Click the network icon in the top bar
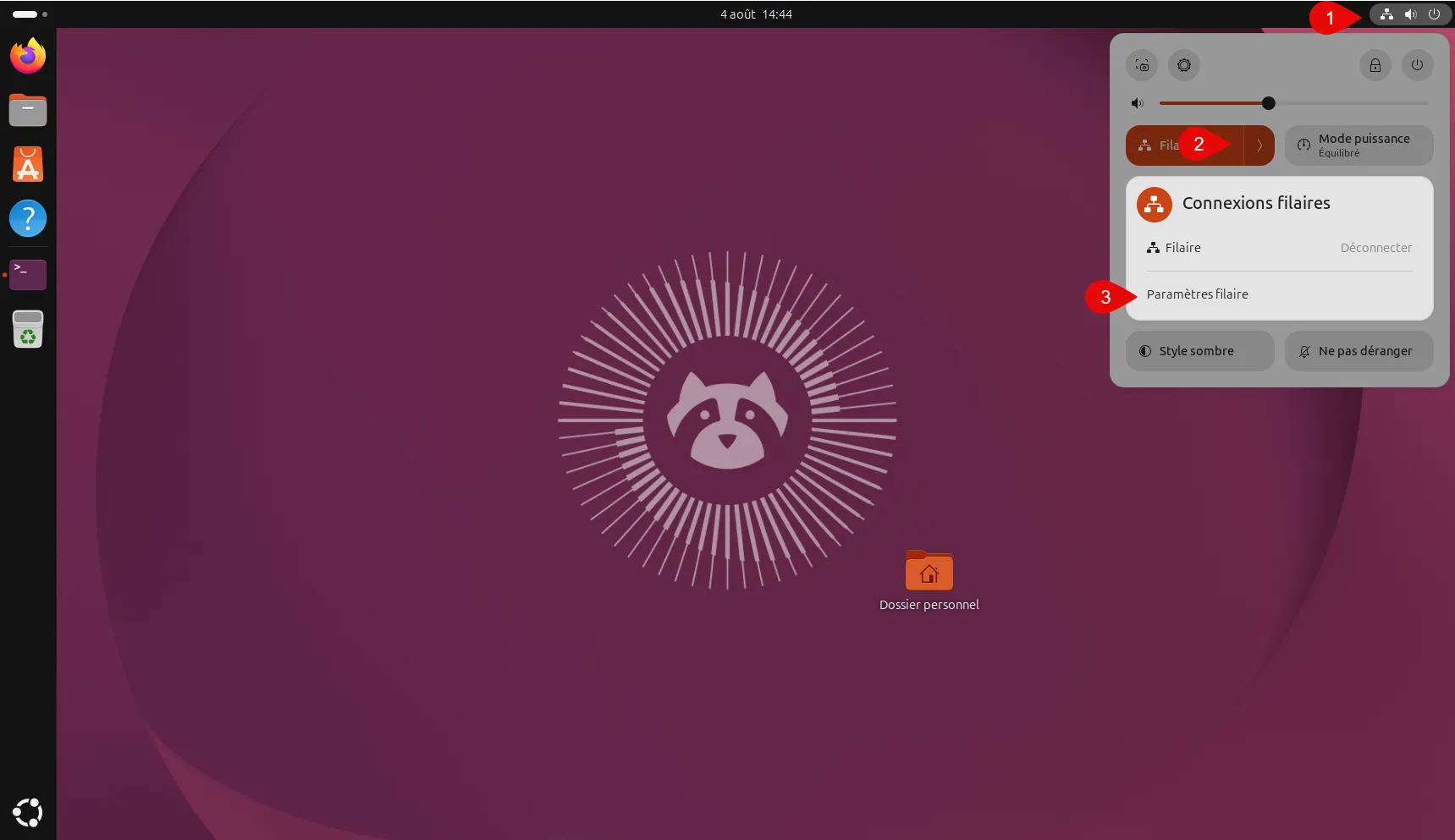The height and width of the screenshot is (840, 1455). [x=1386, y=14]
